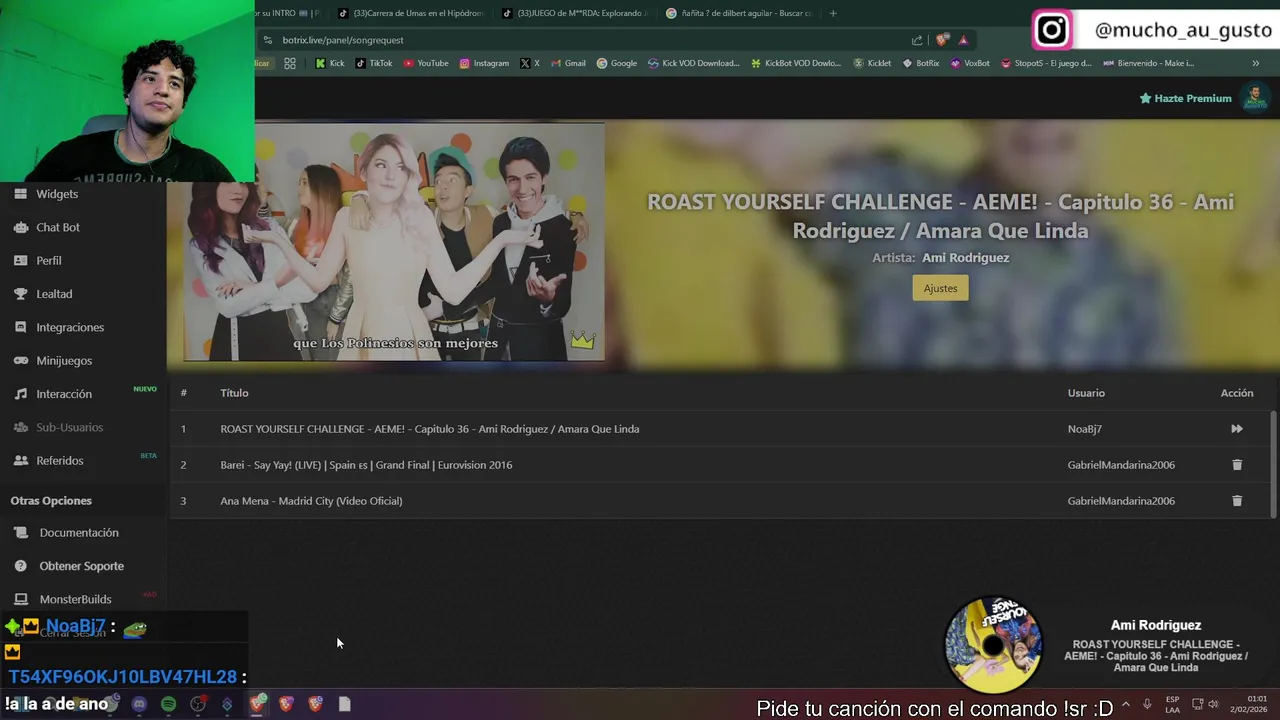Image resolution: width=1280 pixels, height=720 pixels.
Task: Open a new browser tab with plus button
Action: point(833,13)
